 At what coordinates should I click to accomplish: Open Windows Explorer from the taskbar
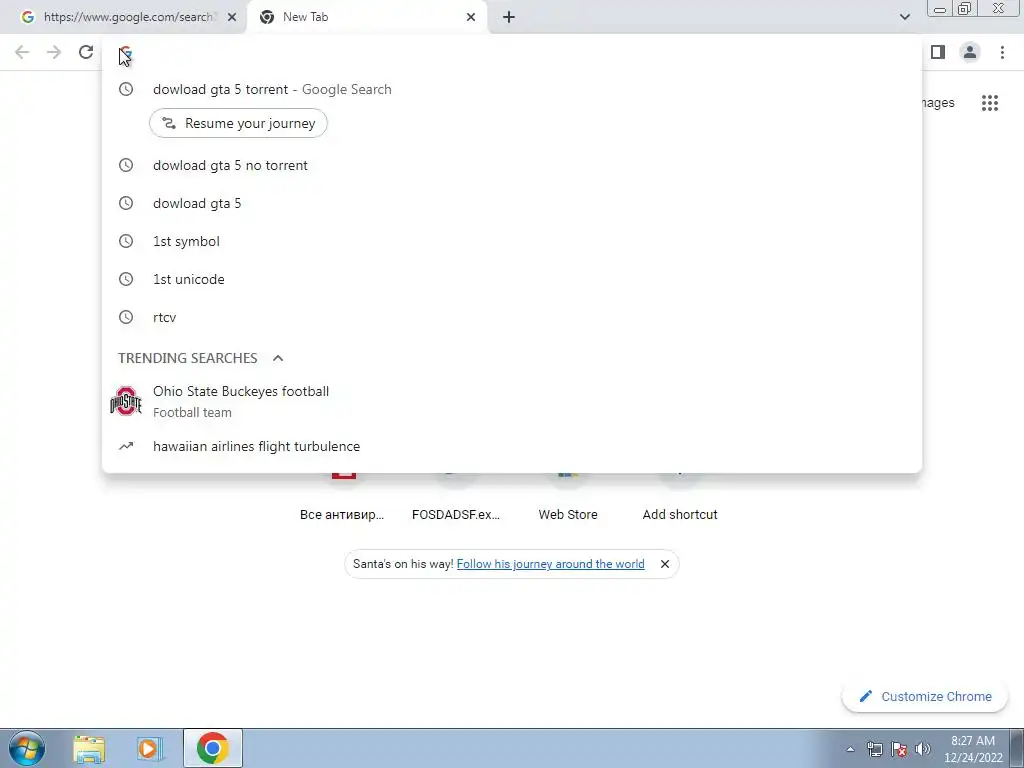click(89, 748)
